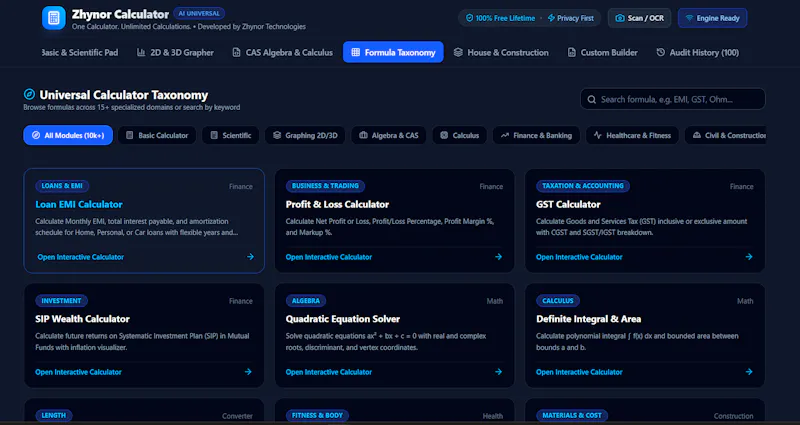Click the LENGTH tag

point(54,415)
